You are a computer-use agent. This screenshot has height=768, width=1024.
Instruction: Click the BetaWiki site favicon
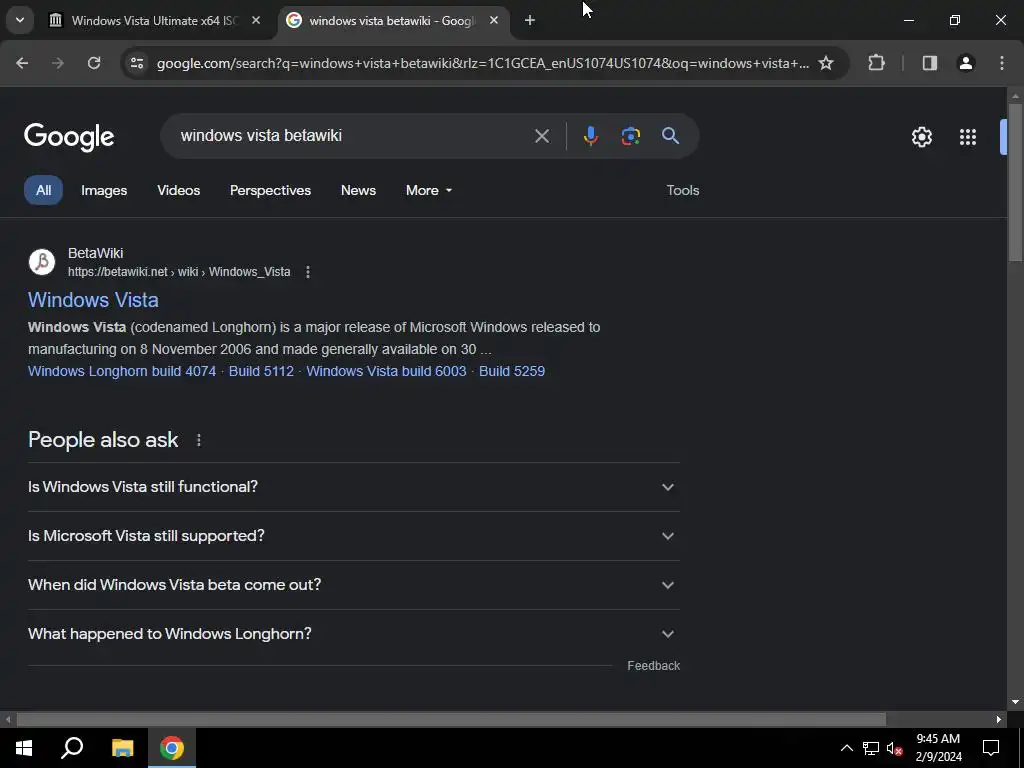tap(42, 262)
